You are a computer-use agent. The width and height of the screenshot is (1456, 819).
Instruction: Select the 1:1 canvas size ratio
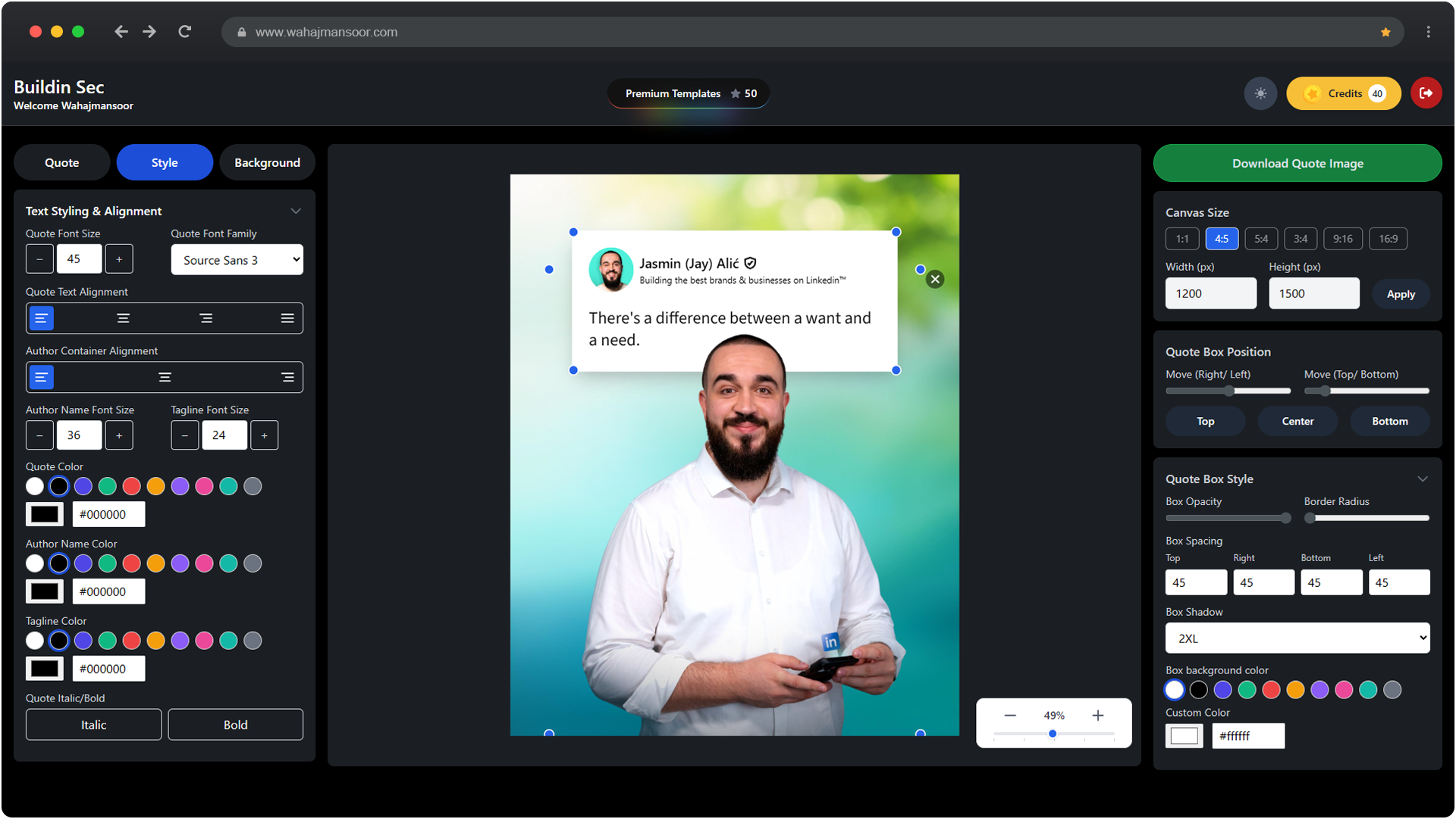click(1181, 239)
